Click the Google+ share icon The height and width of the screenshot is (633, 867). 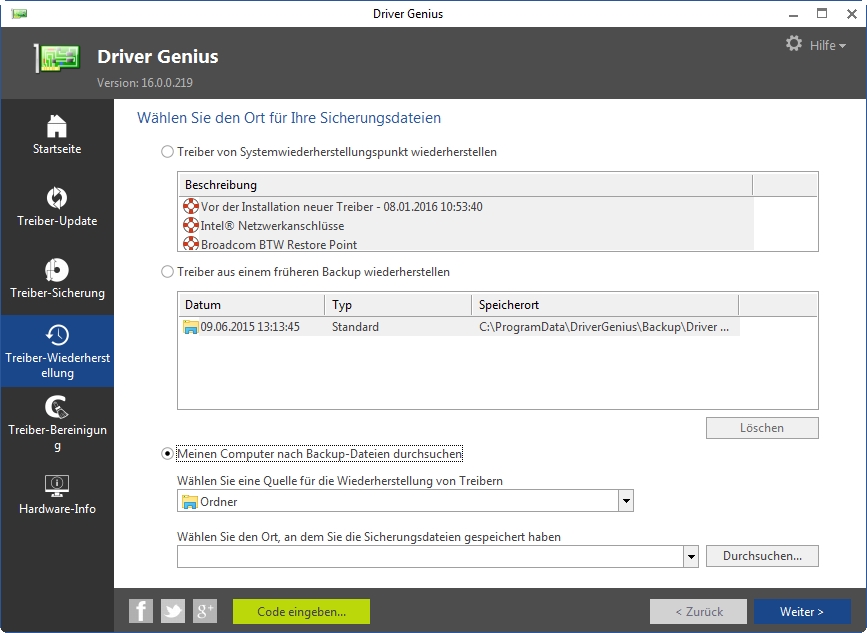coord(204,610)
